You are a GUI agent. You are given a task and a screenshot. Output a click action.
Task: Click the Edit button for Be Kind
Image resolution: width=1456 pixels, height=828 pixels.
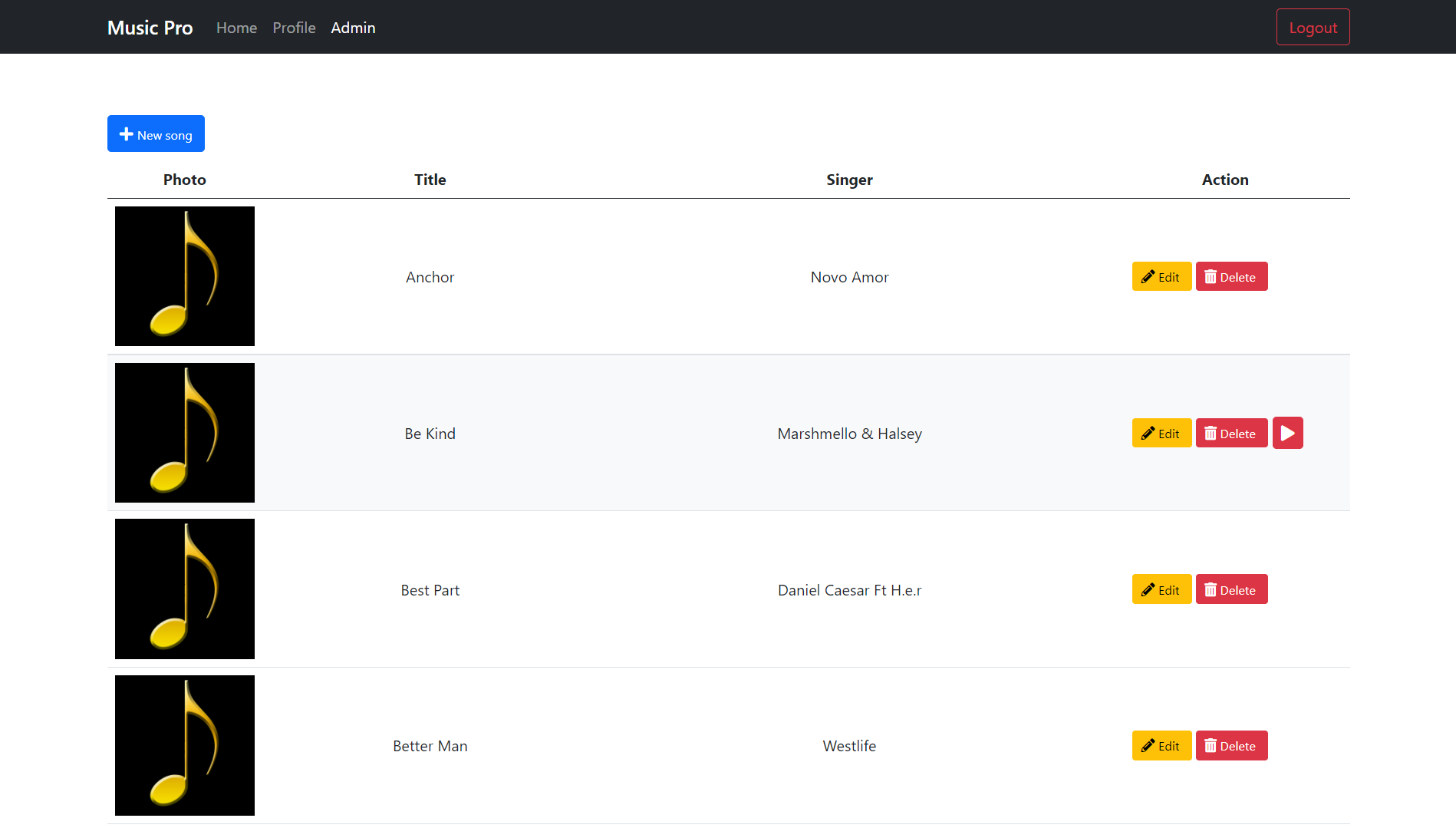(1161, 433)
